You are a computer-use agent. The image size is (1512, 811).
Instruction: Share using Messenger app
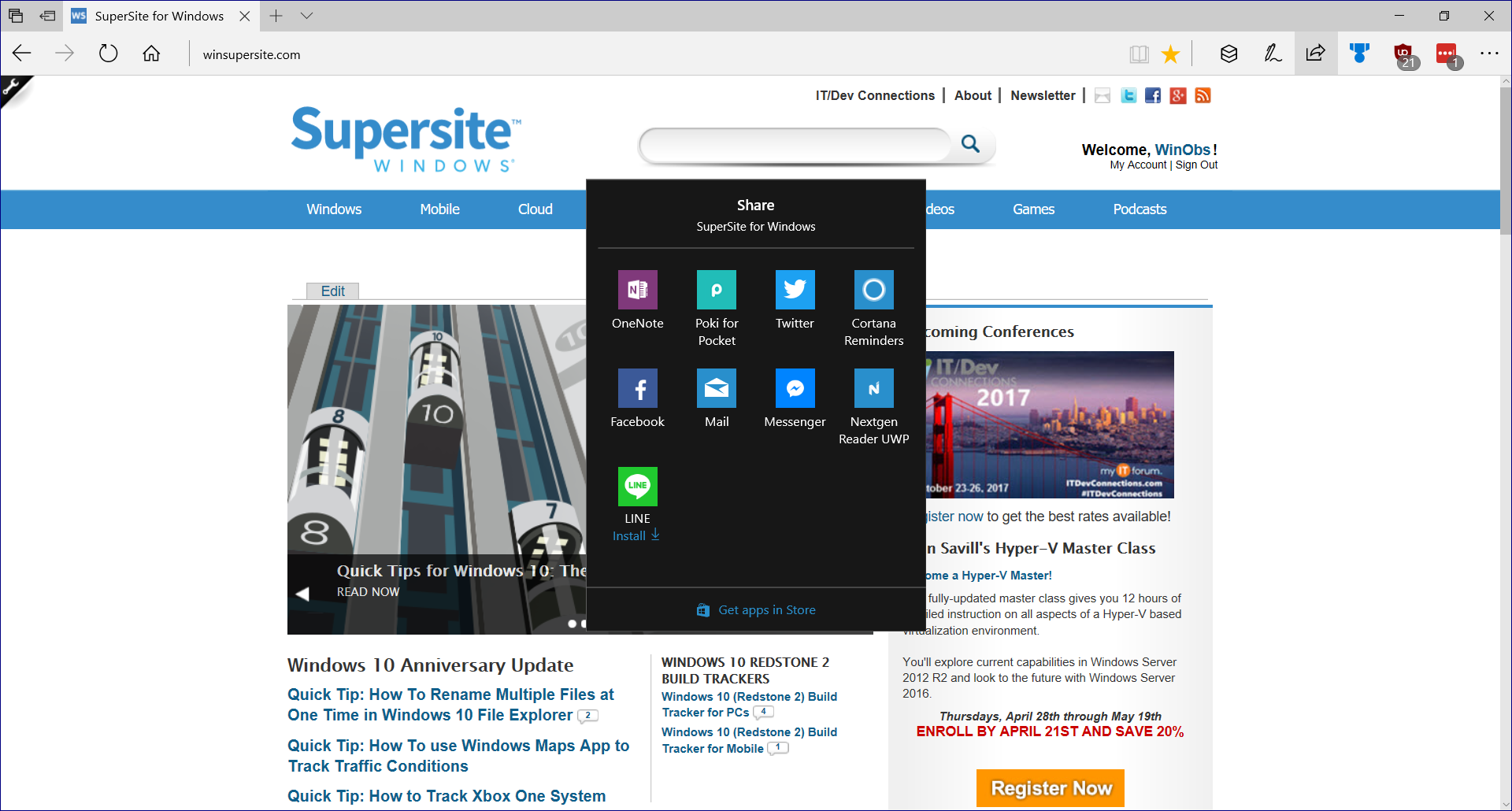795,389
